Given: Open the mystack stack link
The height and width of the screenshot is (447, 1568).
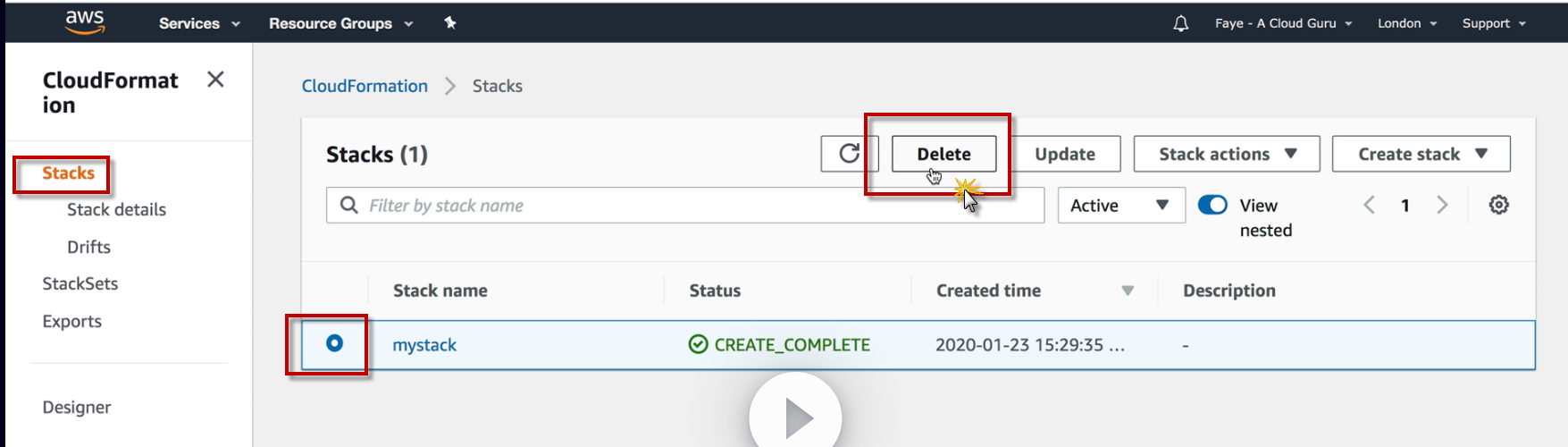Looking at the screenshot, I should pos(424,345).
